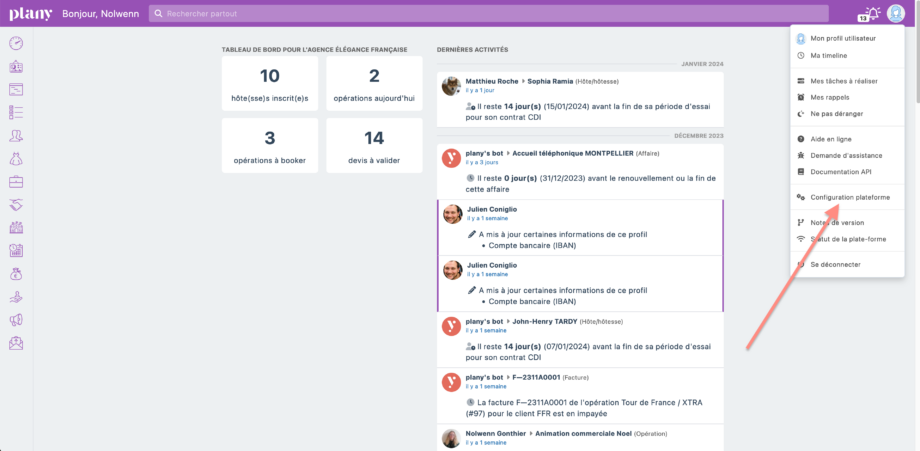Collapse the user avatar menu
Screen dimensions: 920x451
(x=896, y=13)
